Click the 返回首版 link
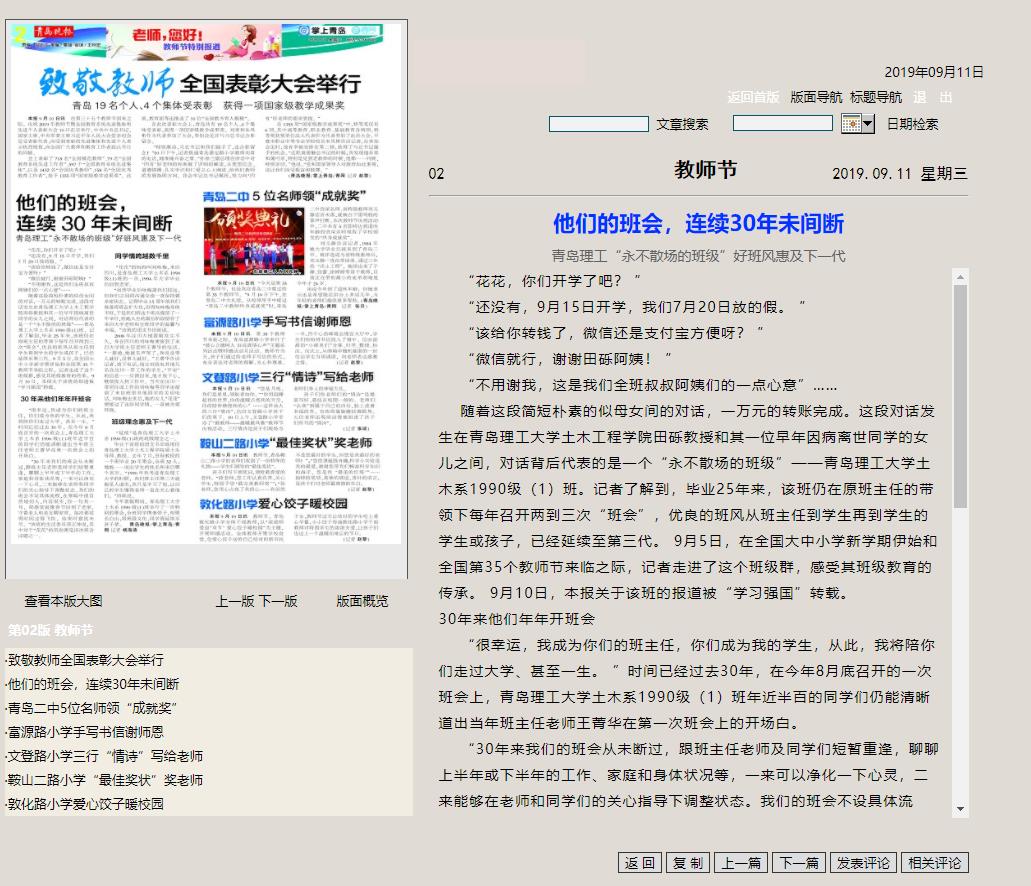Image resolution: width=1031 pixels, height=886 pixels. 753,97
